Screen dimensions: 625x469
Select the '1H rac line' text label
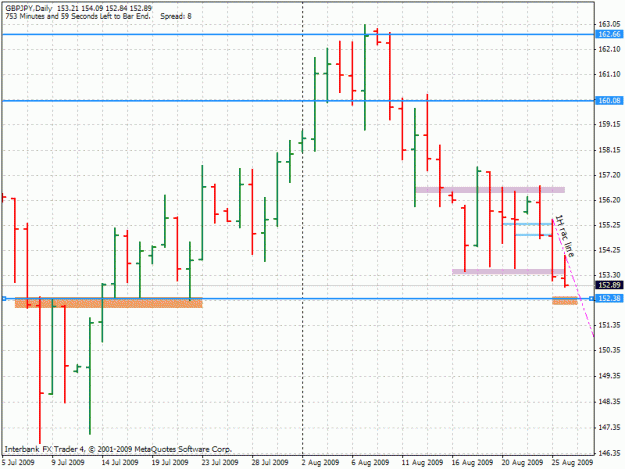pos(565,236)
